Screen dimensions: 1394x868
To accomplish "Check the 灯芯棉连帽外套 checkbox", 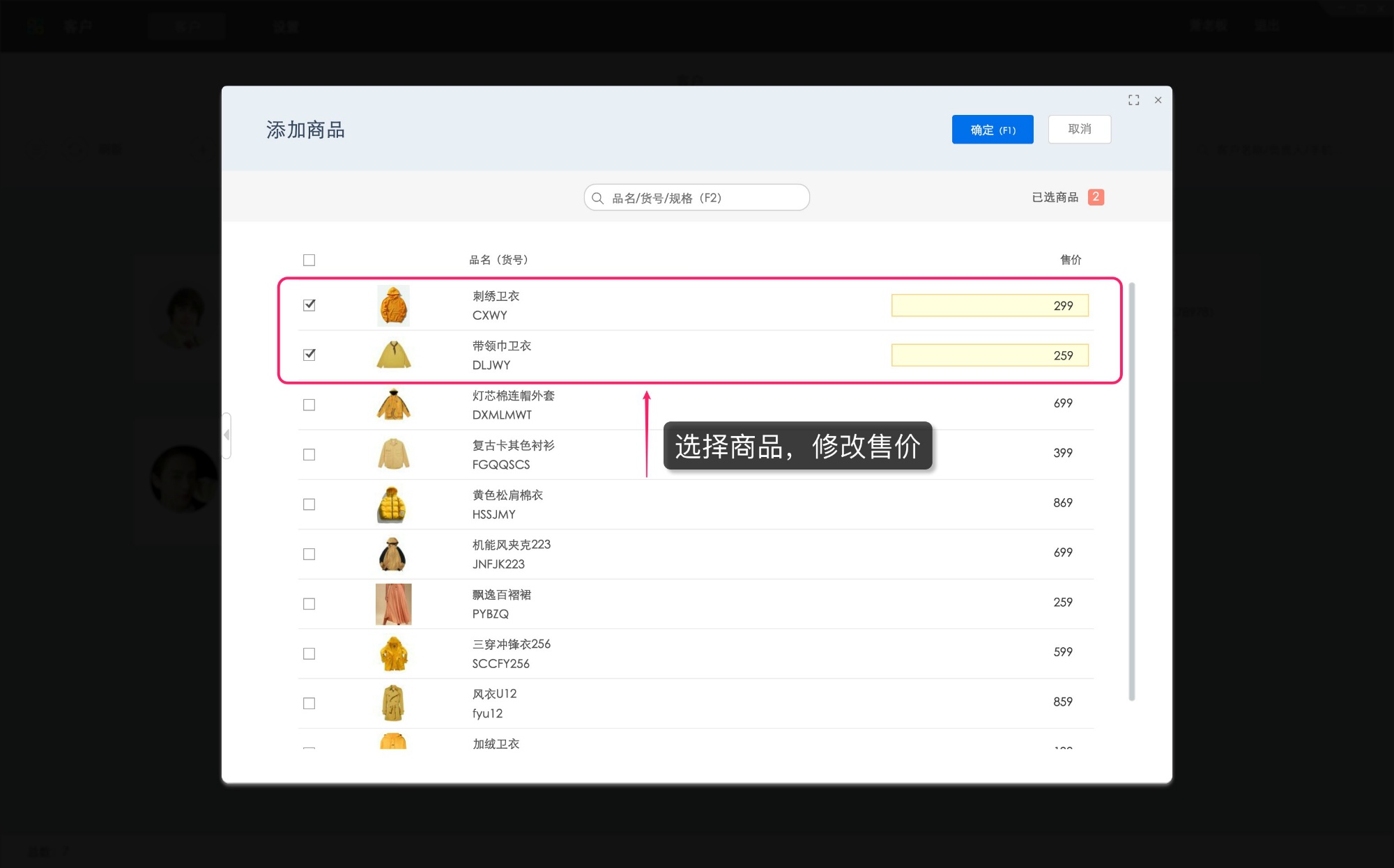I will point(309,404).
